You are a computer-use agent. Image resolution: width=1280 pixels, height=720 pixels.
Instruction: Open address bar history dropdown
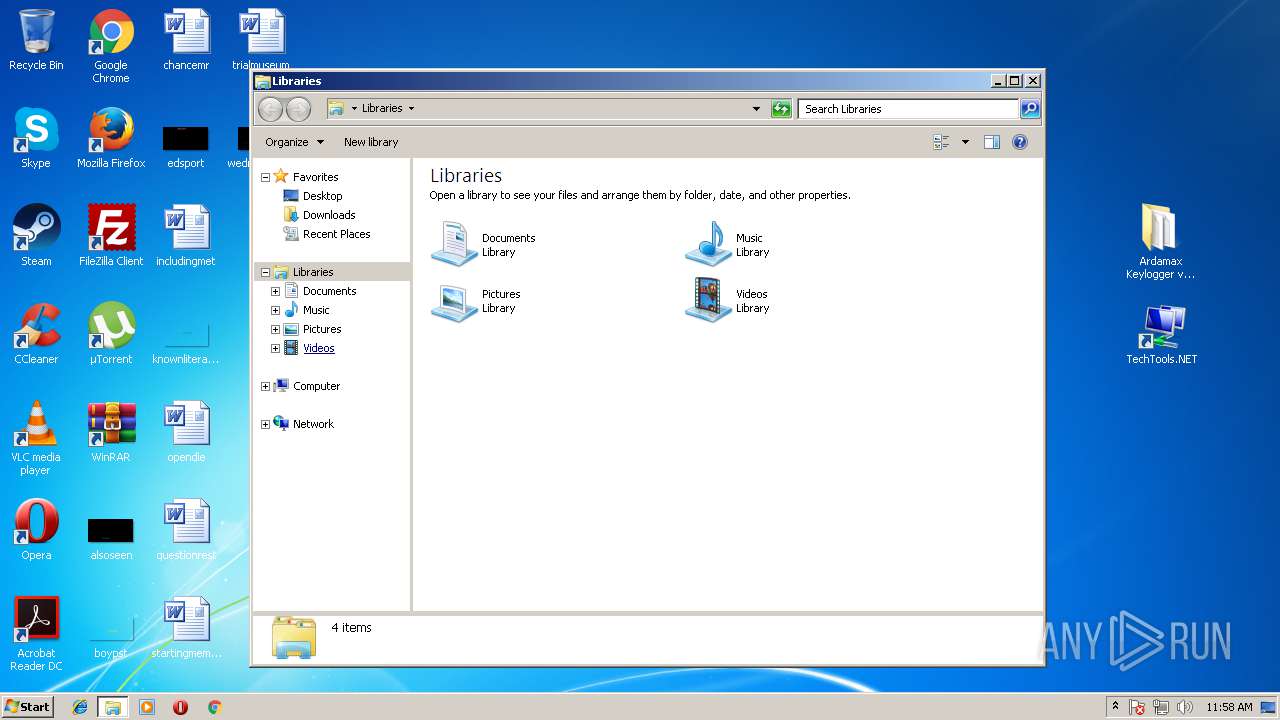click(x=756, y=109)
